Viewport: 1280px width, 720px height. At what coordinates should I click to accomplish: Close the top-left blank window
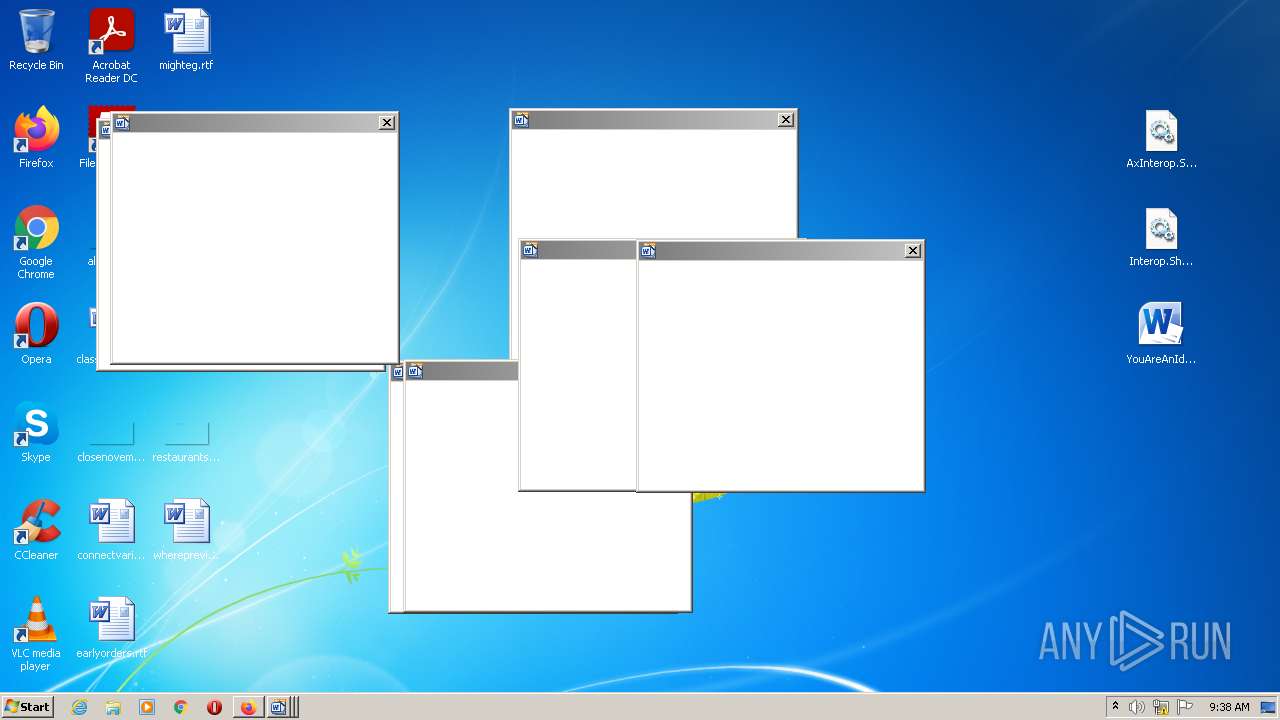point(387,122)
